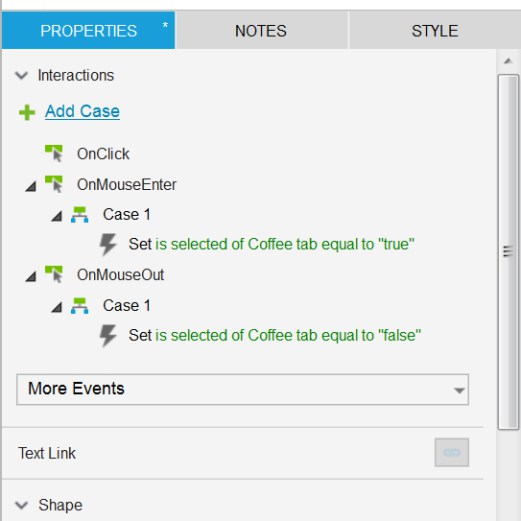Image resolution: width=521 pixels, height=521 pixels.
Task: Collapse the OnMouseOut event tree arrow
Action: [31, 276]
